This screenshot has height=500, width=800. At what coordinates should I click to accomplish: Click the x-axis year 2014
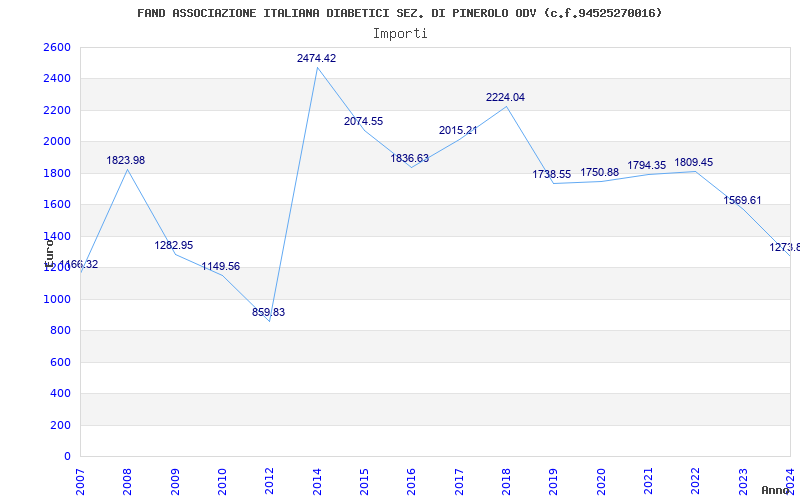click(317, 482)
